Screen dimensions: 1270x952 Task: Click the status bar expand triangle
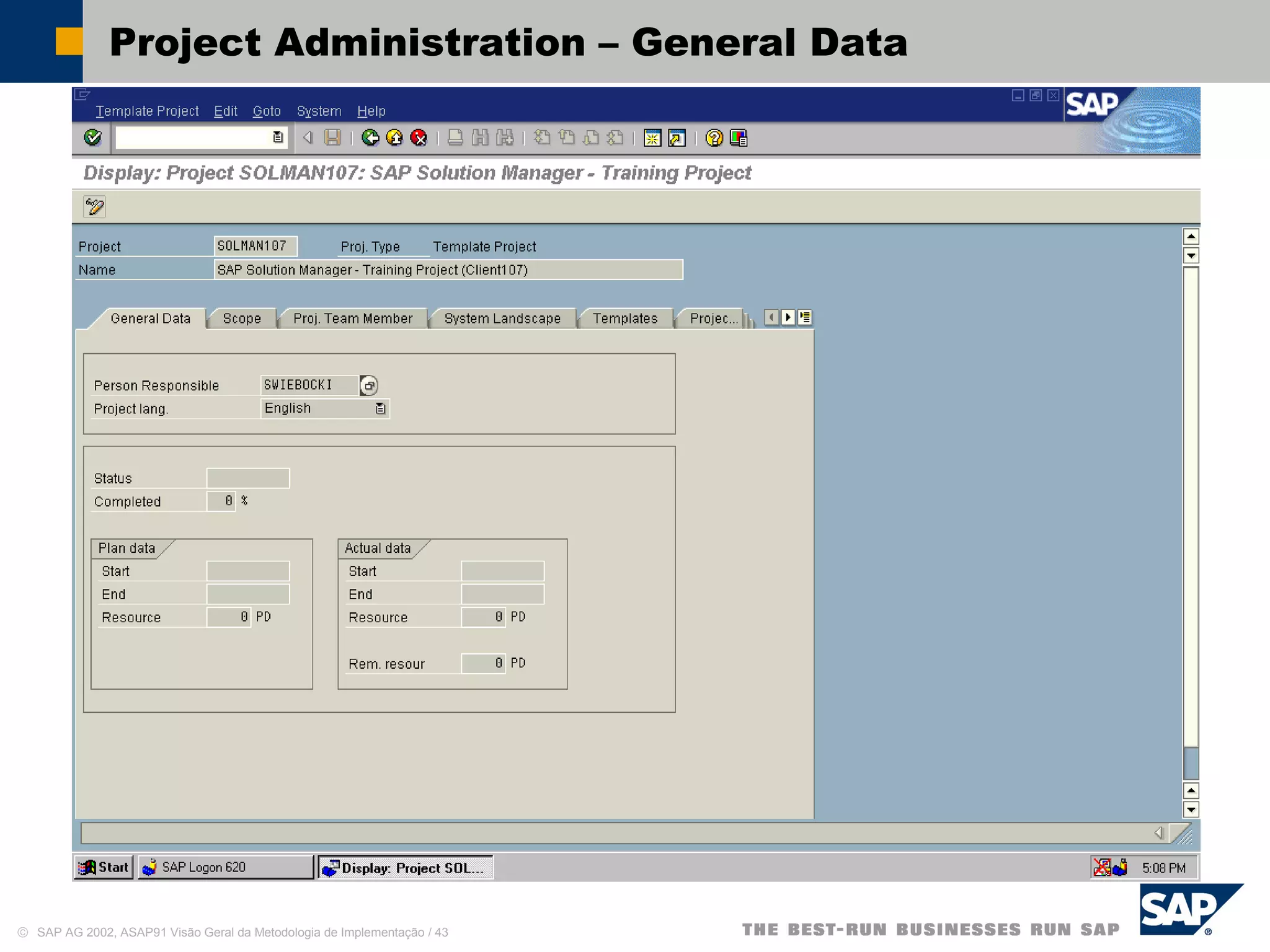tap(1158, 832)
